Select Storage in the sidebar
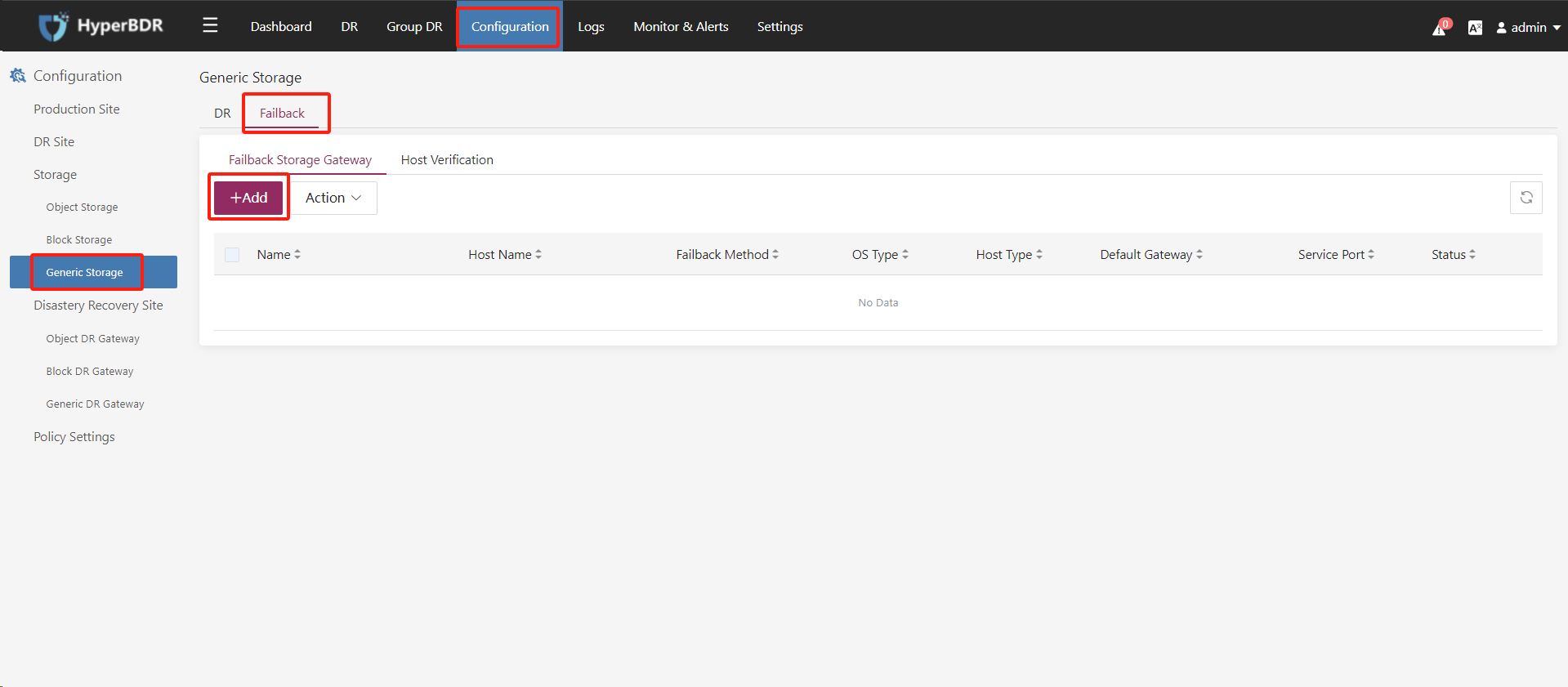This screenshot has height=687, width=1568. click(55, 175)
